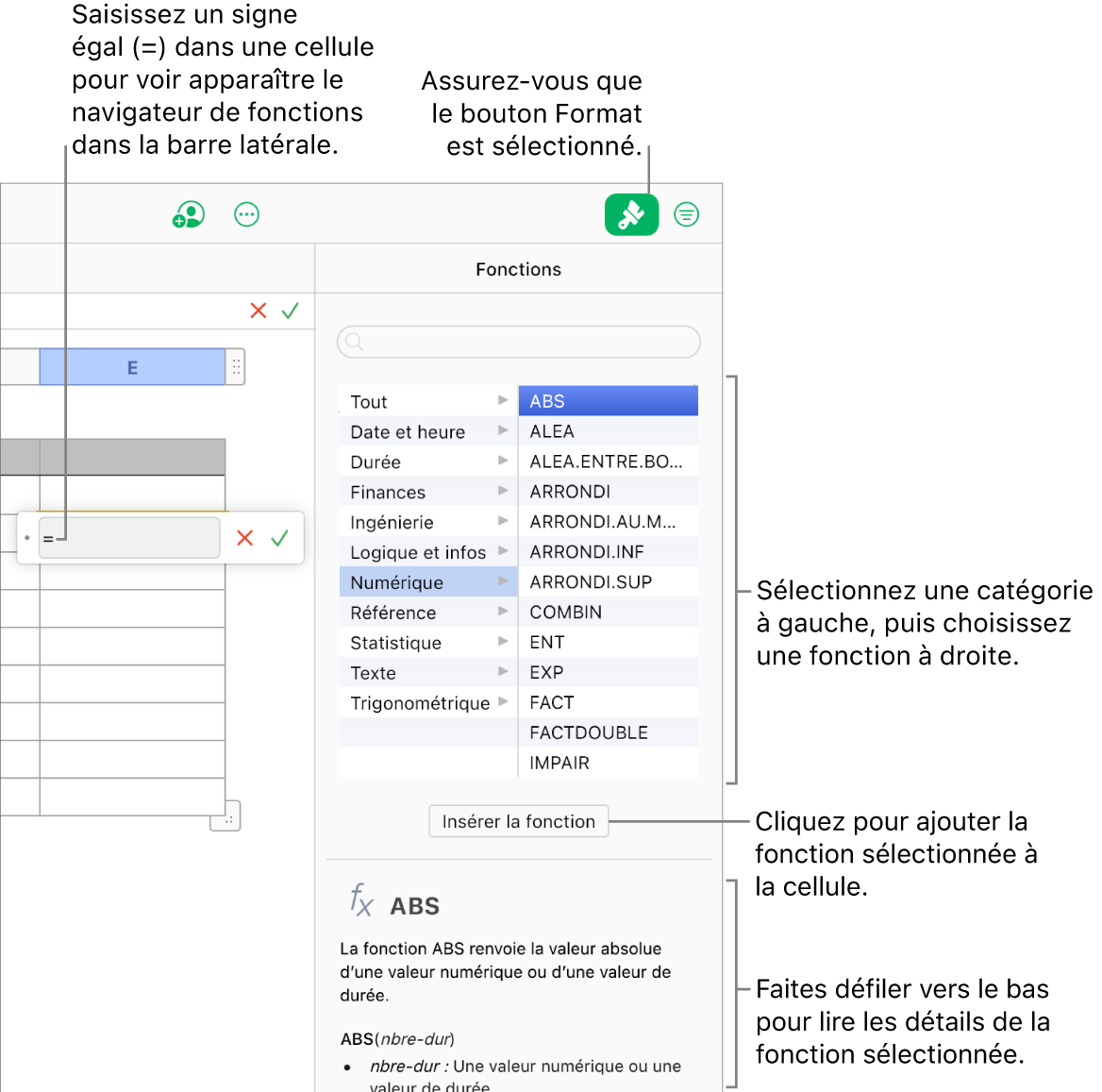Click the Collaborate add-person icon
Screen dimensions: 1102x1092
(x=189, y=214)
